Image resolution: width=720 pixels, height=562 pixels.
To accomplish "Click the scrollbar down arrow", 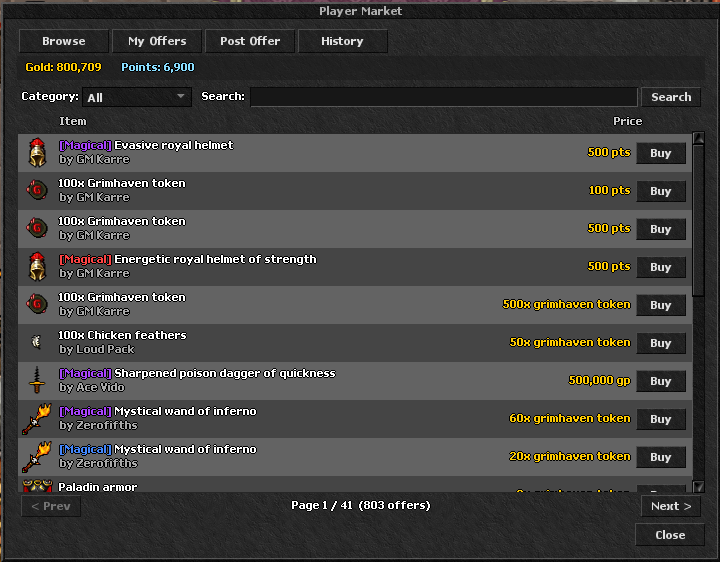I will [x=698, y=486].
